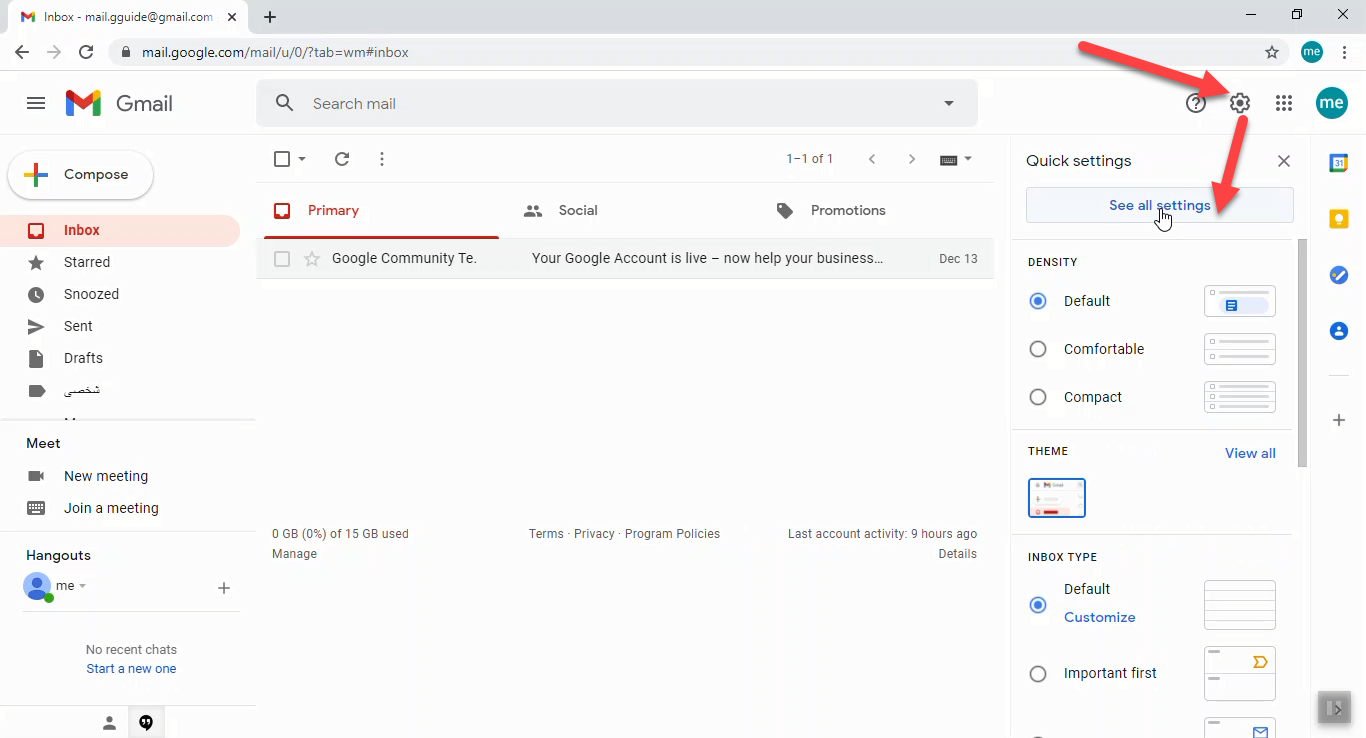
Task: Click the Get Add-ons plus icon
Action: (1339, 420)
